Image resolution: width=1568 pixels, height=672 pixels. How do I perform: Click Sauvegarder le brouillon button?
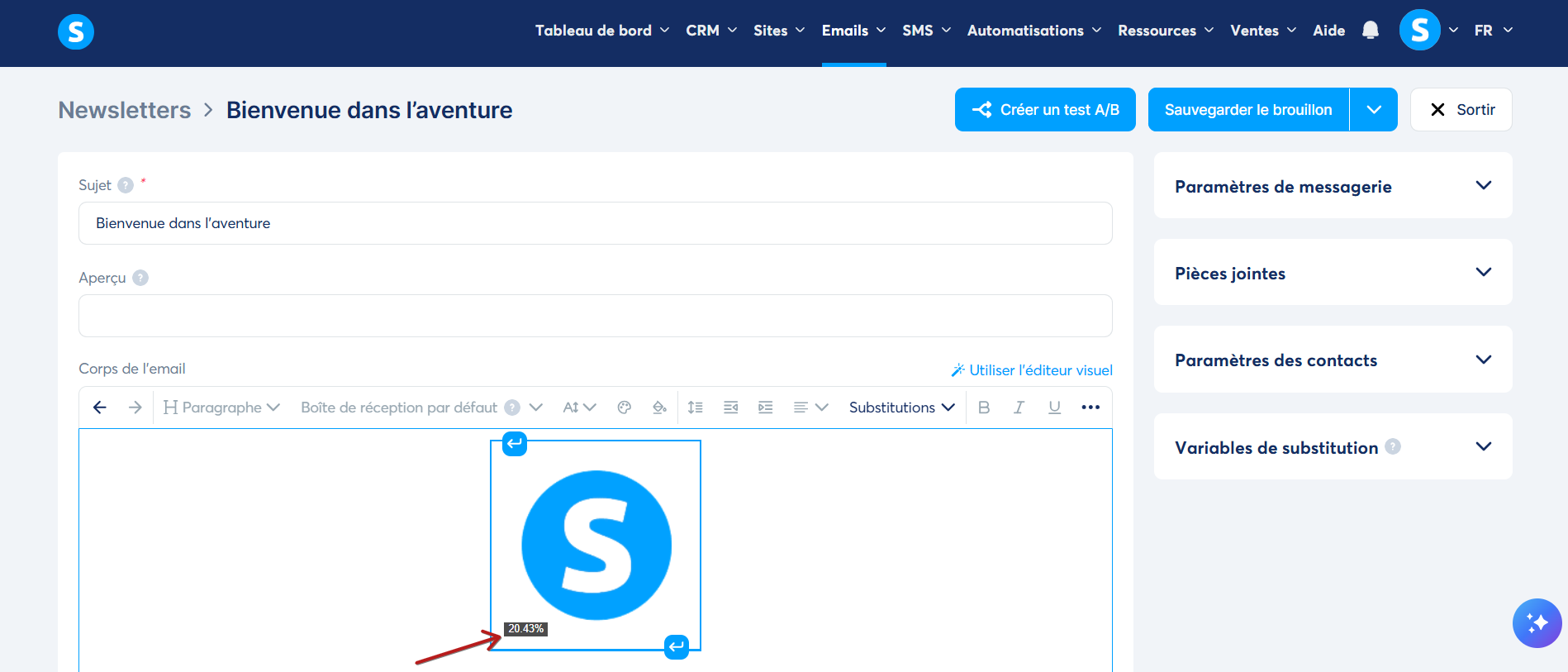(1248, 109)
